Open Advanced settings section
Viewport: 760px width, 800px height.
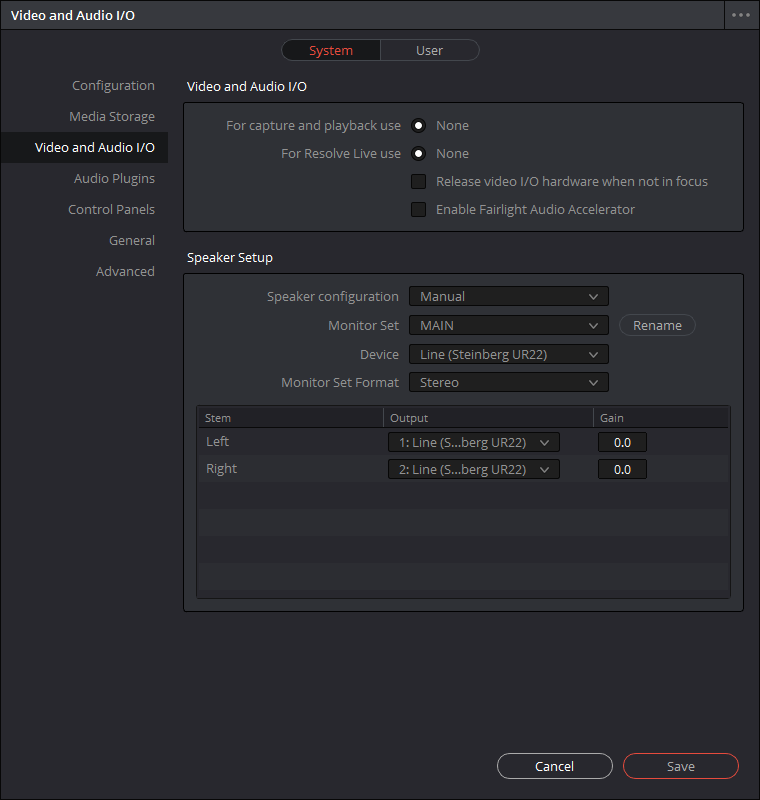(x=125, y=272)
